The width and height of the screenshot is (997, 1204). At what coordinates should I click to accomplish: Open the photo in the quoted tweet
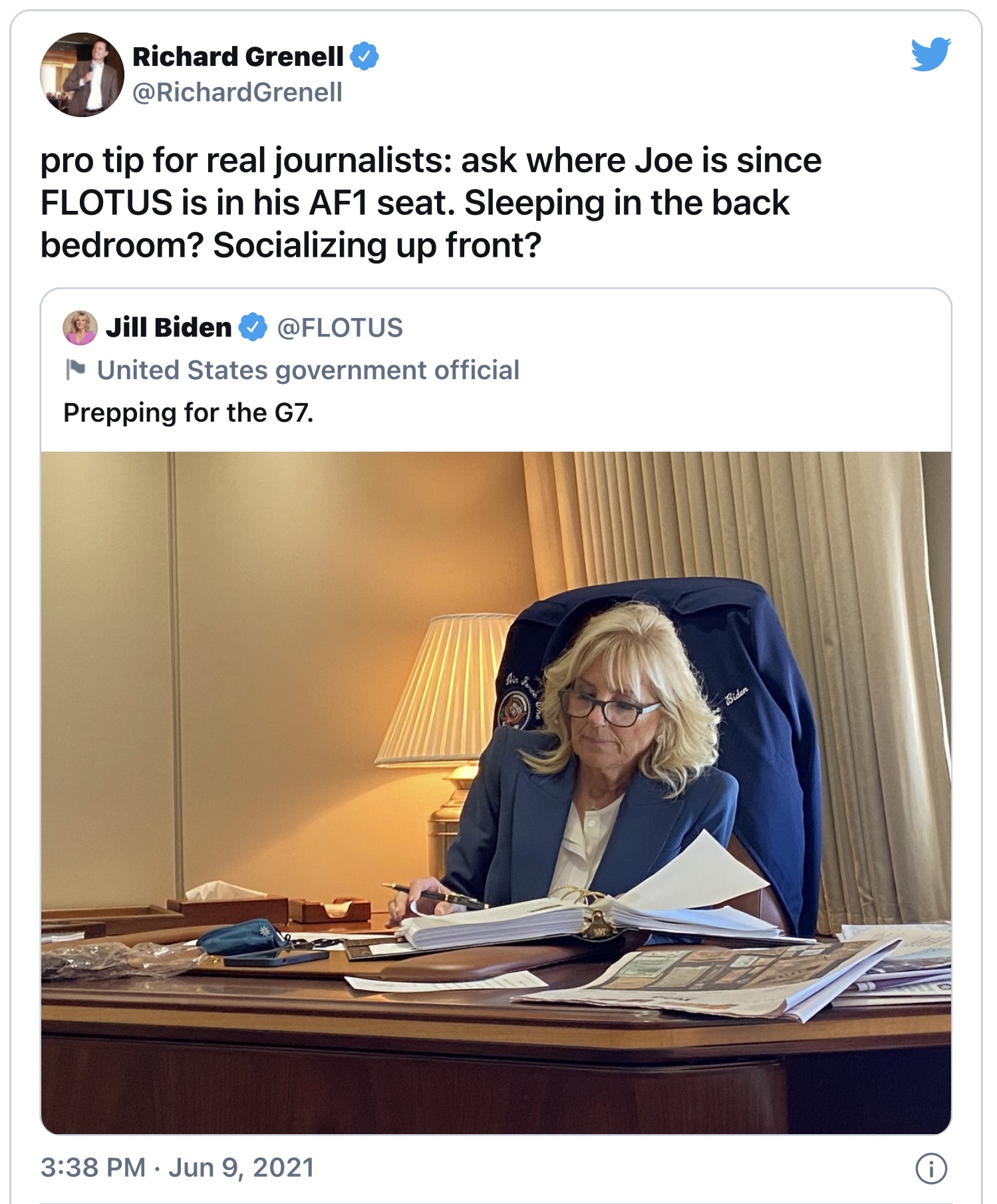pos(496,792)
